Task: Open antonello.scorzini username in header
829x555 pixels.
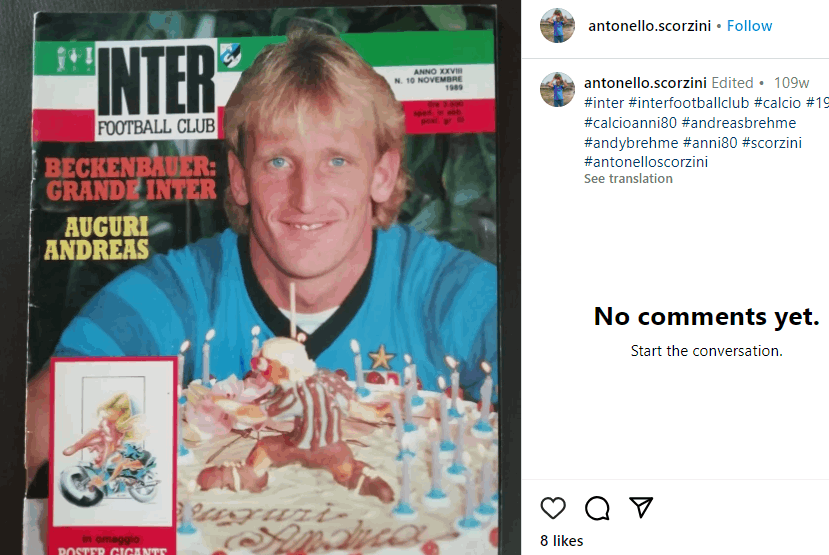Action: click(649, 26)
